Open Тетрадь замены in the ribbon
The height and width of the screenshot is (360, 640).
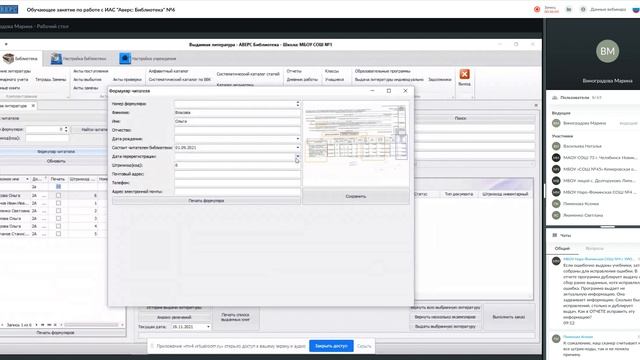[x=51, y=80]
